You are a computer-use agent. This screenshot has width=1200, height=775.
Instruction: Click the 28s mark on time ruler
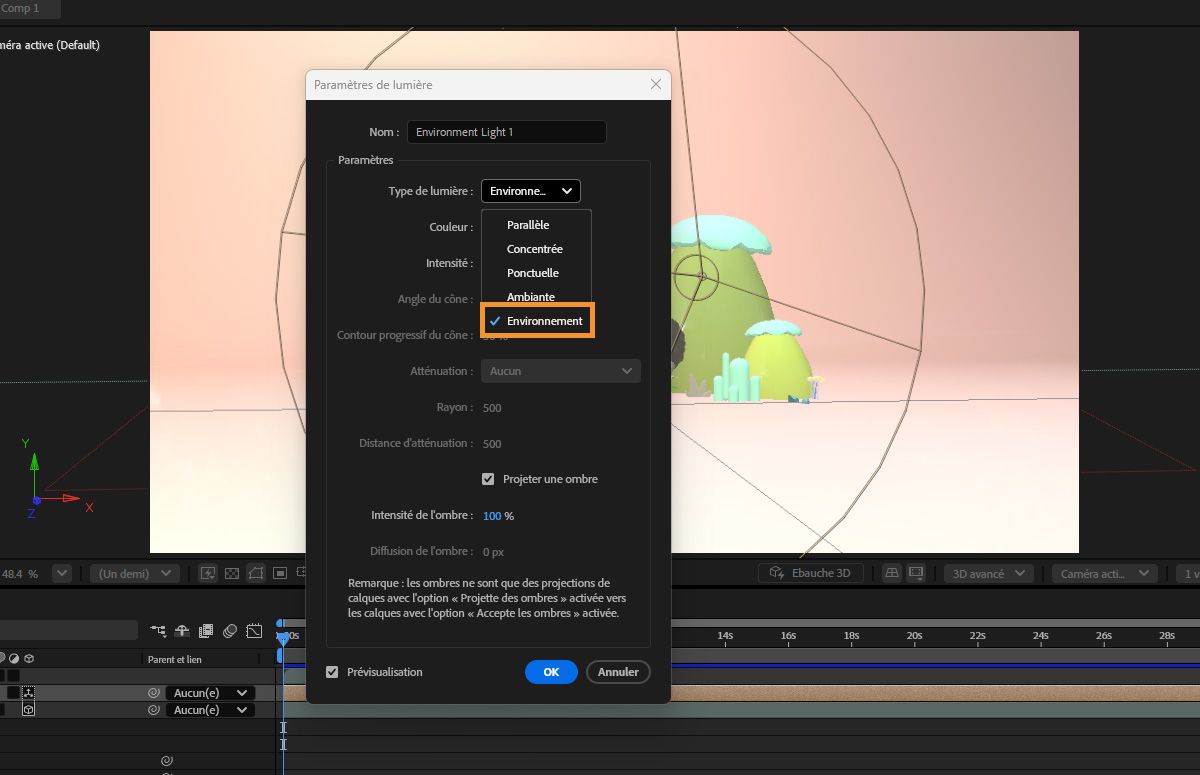pos(1166,636)
